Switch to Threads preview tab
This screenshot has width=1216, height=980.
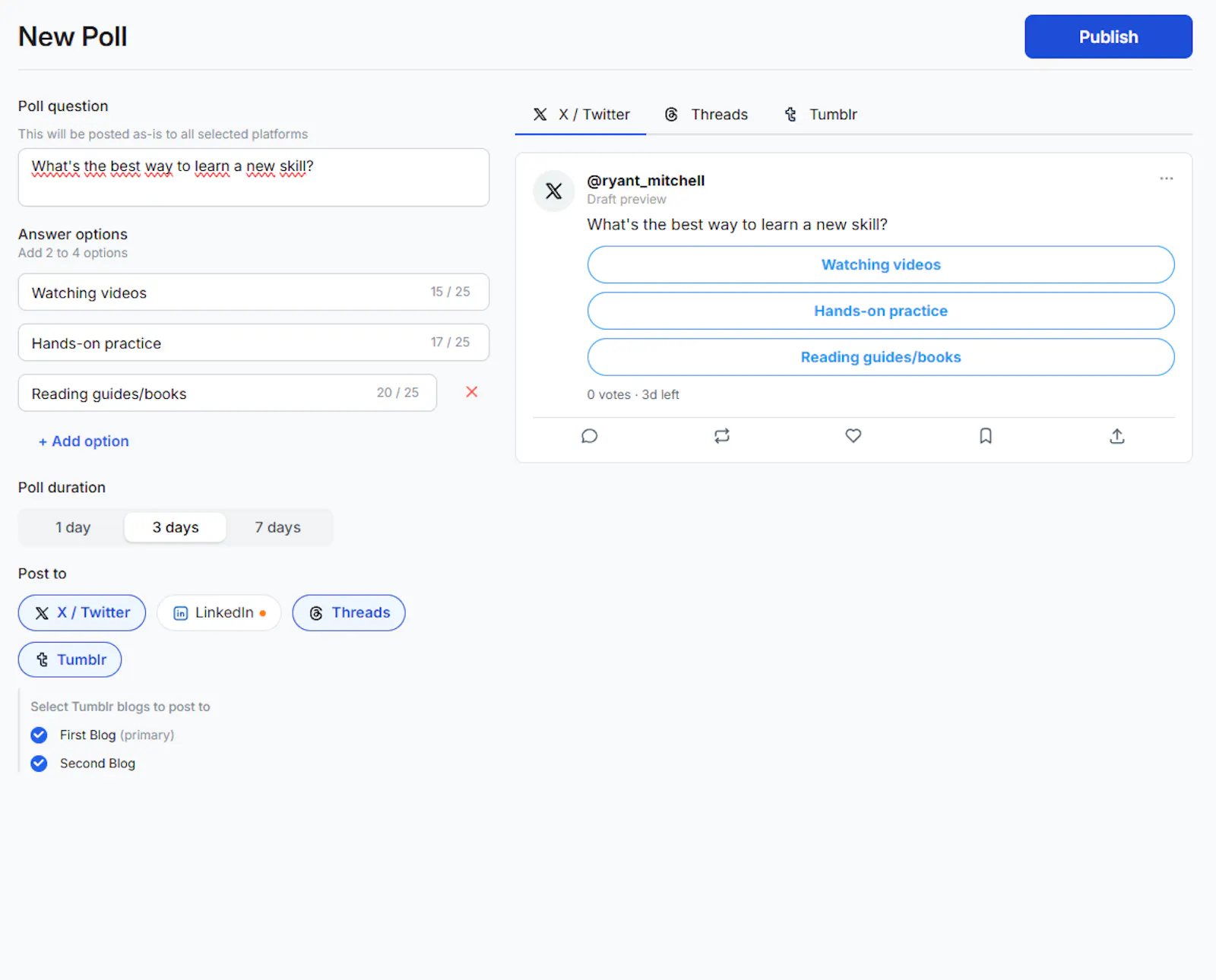click(706, 115)
